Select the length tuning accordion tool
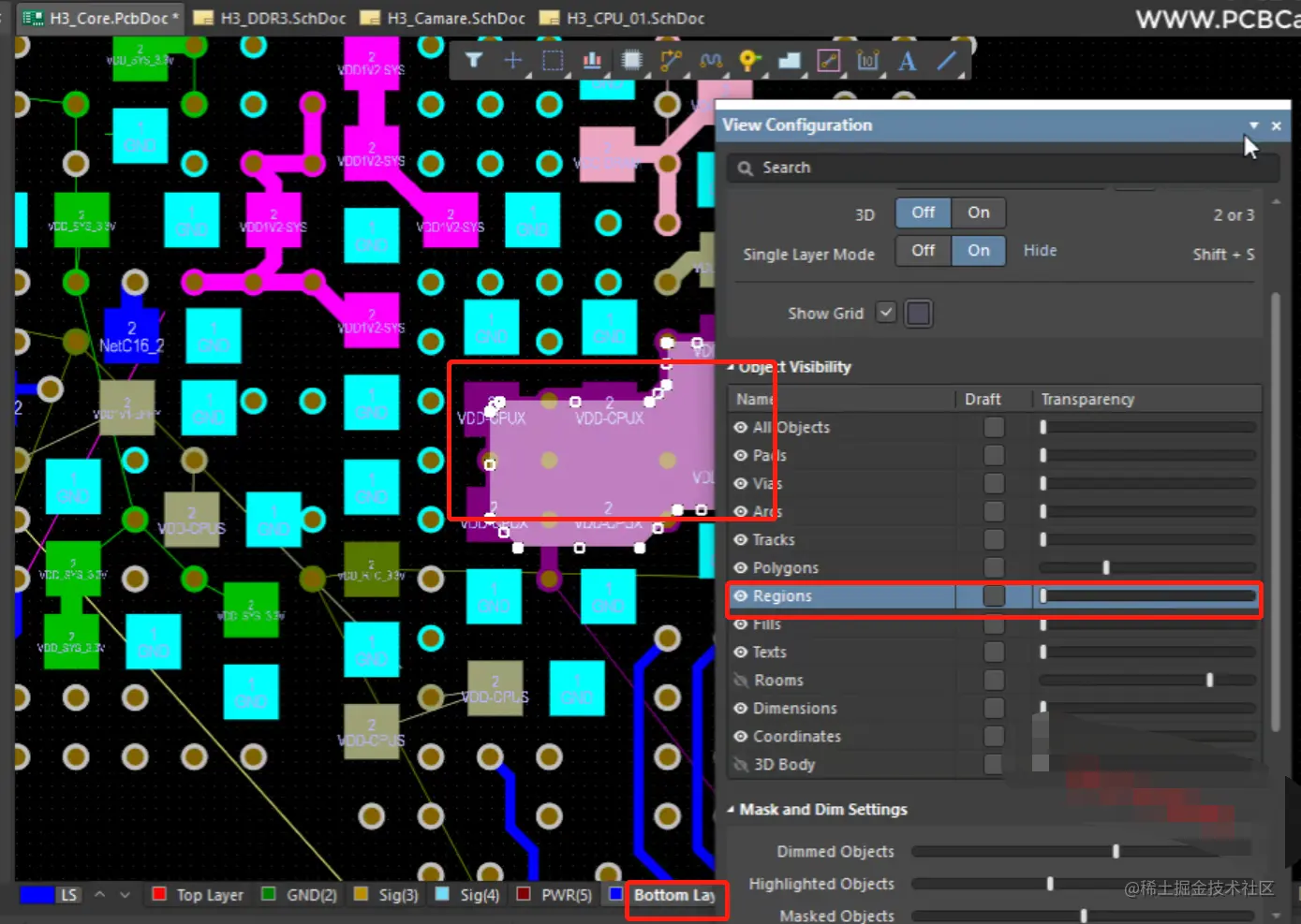1301x924 pixels. click(x=711, y=61)
